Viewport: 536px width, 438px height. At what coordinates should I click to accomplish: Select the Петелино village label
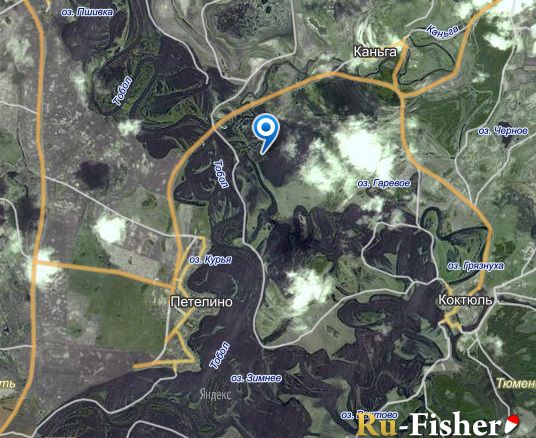[201, 302]
